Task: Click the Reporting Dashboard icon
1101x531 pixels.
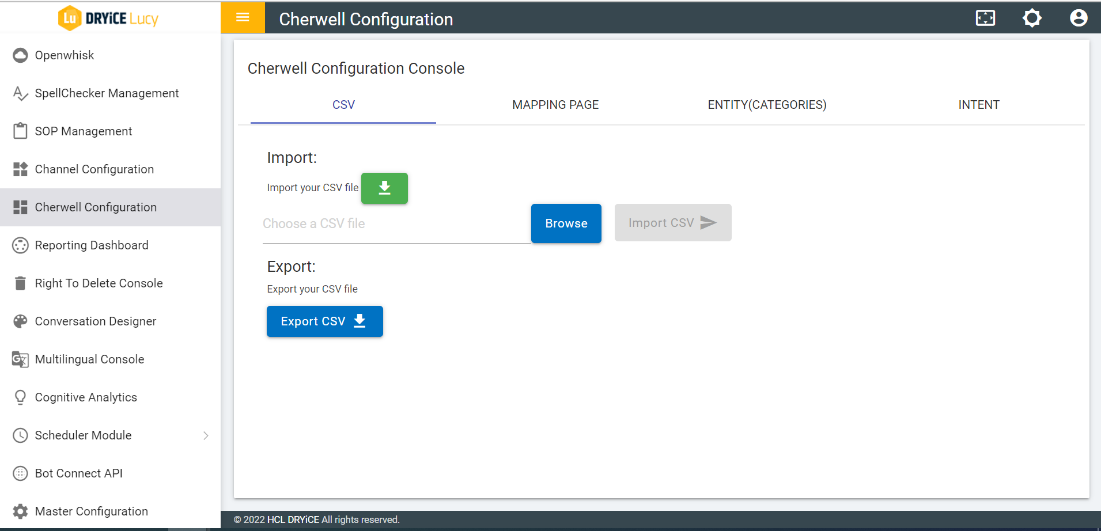Action: [x=20, y=245]
